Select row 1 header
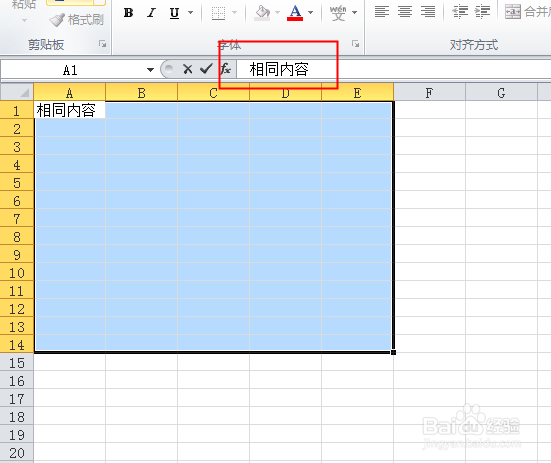This screenshot has height=463, width=551. pyautogui.click(x=17, y=111)
